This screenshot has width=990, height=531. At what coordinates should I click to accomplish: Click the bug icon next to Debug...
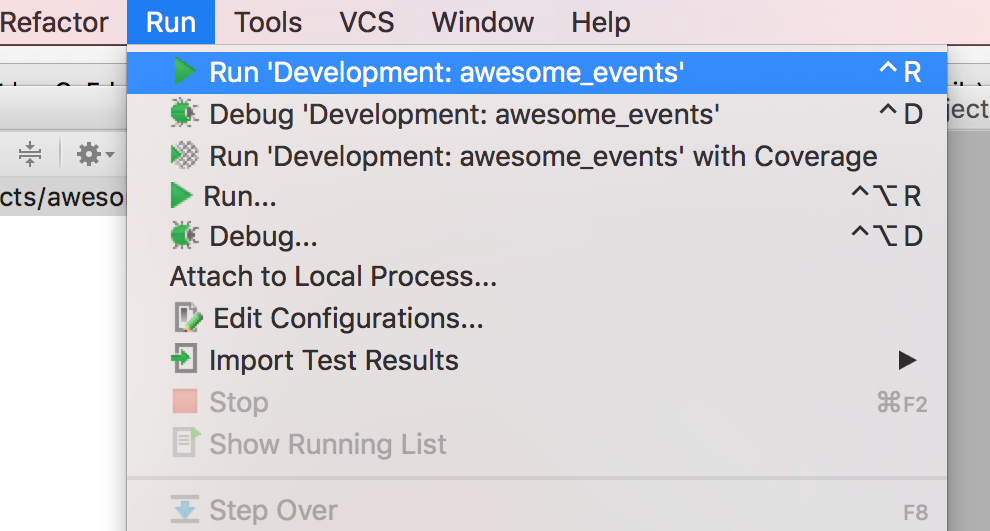[x=184, y=236]
